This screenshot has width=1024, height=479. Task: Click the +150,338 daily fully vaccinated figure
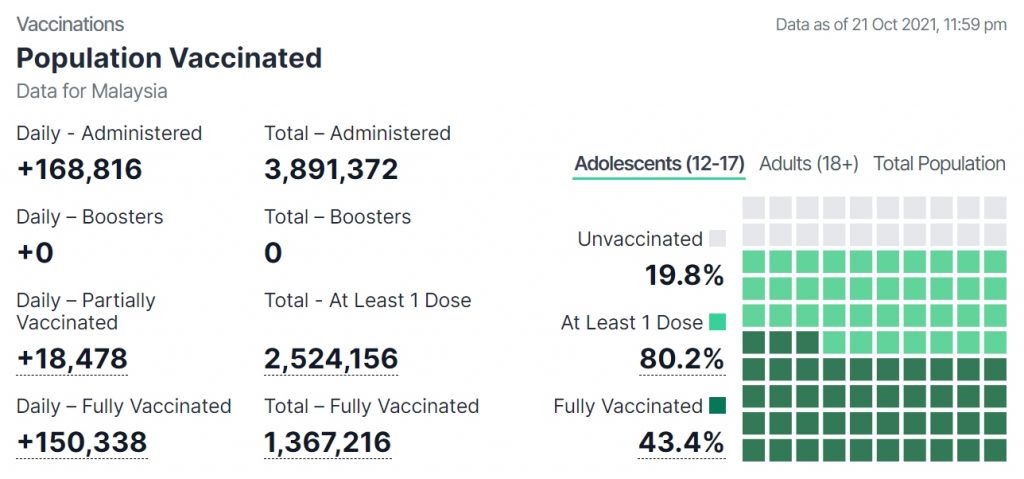tap(82, 441)
